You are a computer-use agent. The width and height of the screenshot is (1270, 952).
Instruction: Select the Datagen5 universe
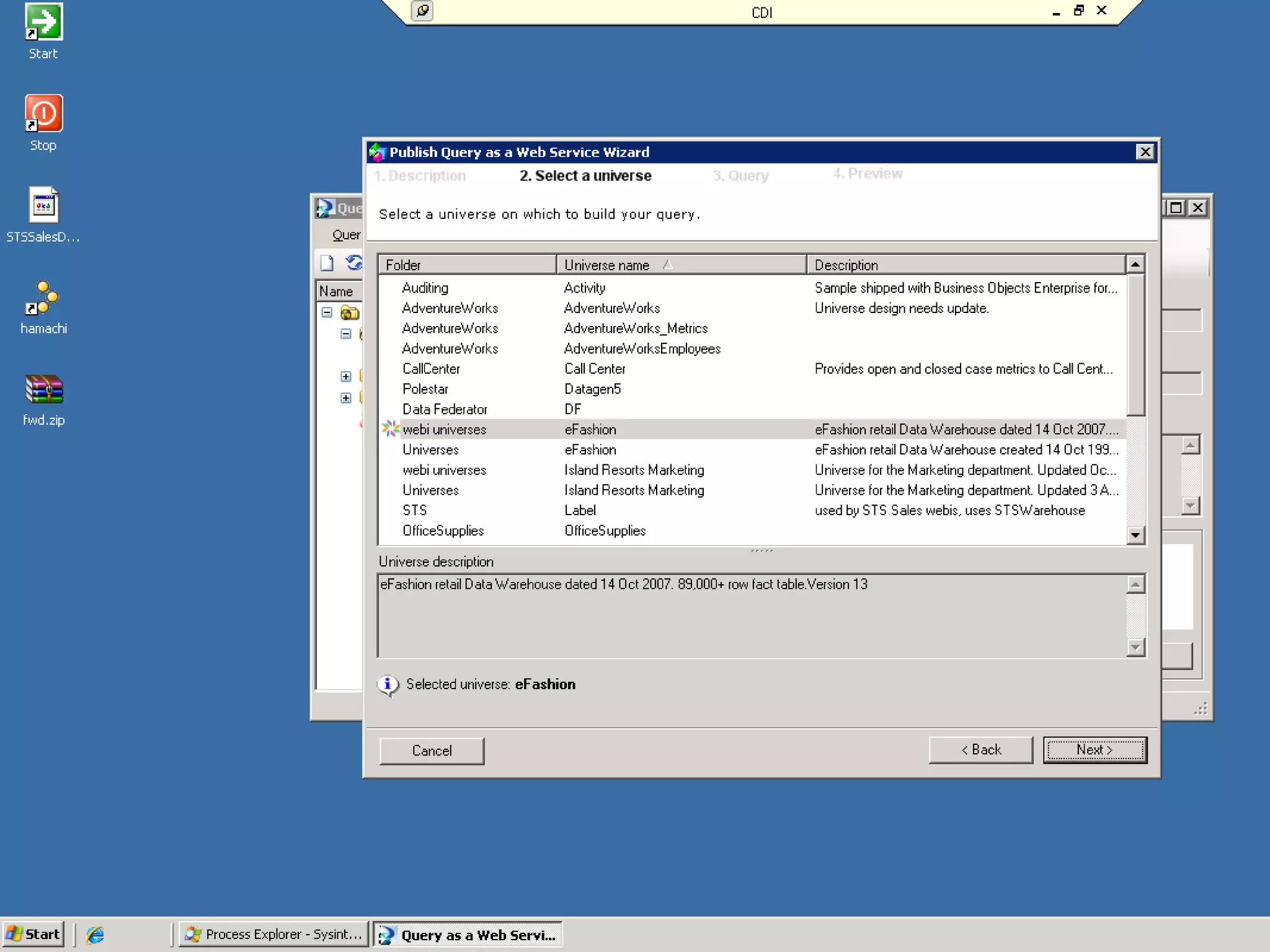752,389
